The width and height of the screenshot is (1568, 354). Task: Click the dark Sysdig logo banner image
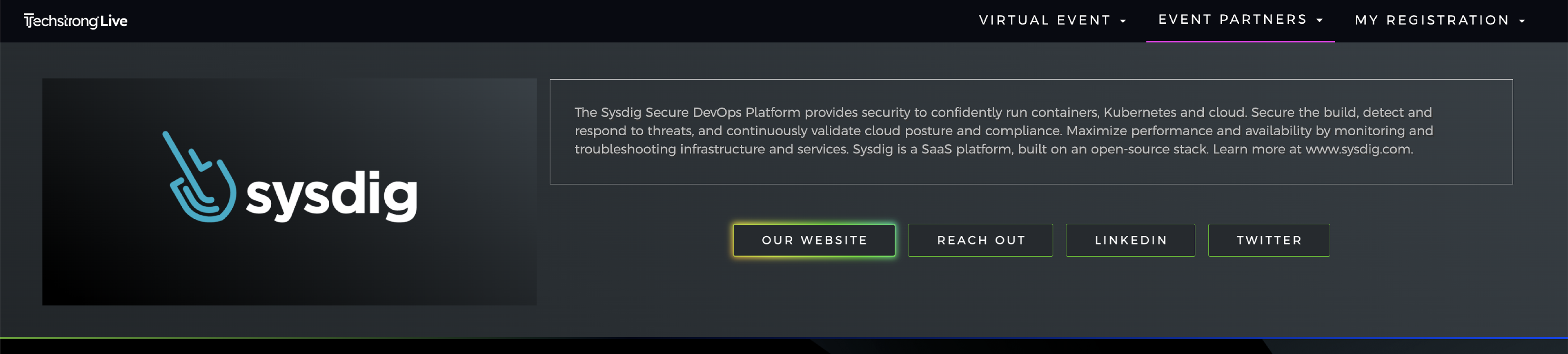click(289, 268)
